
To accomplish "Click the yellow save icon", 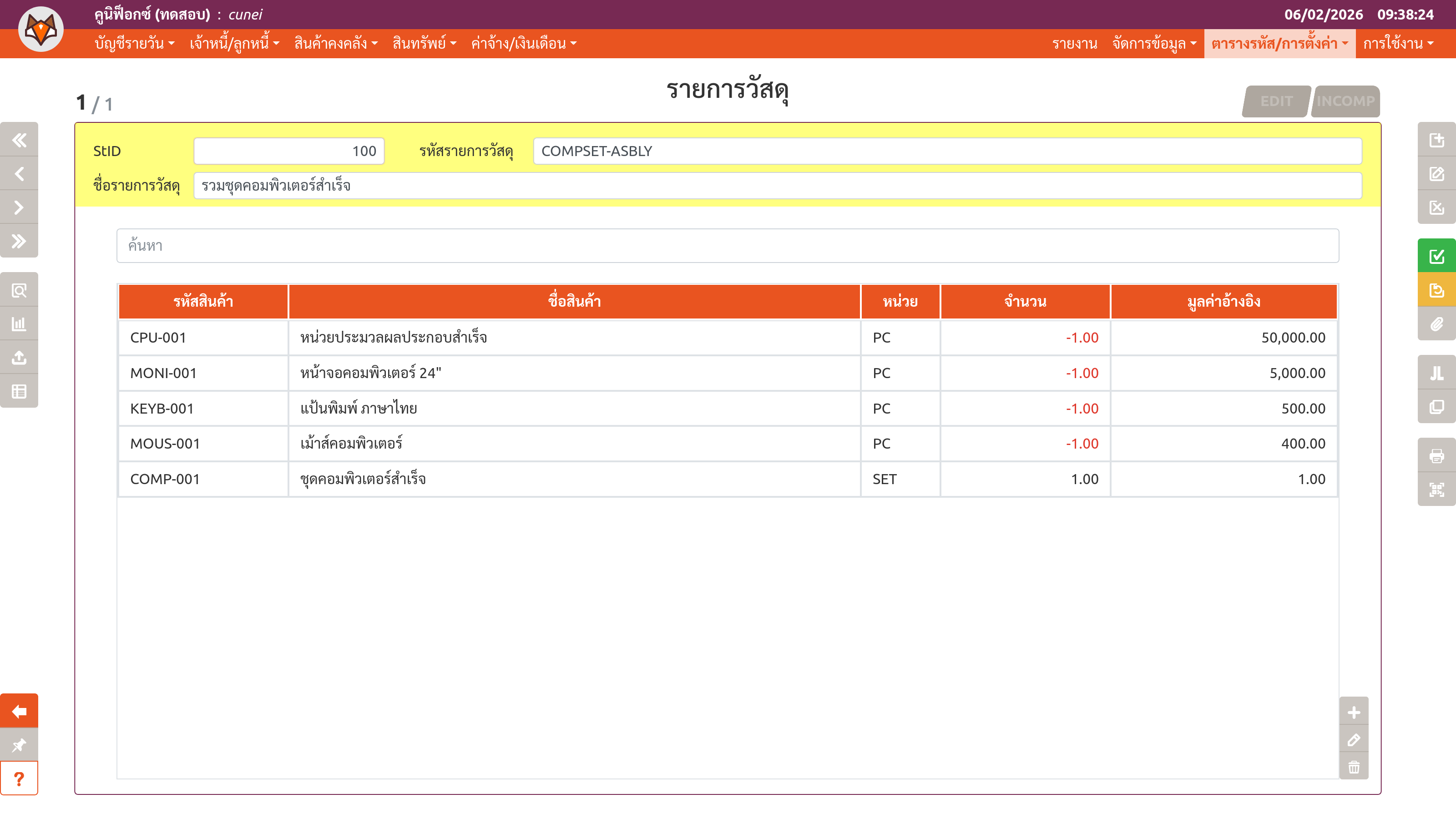I will click(x=1436, y=290).
